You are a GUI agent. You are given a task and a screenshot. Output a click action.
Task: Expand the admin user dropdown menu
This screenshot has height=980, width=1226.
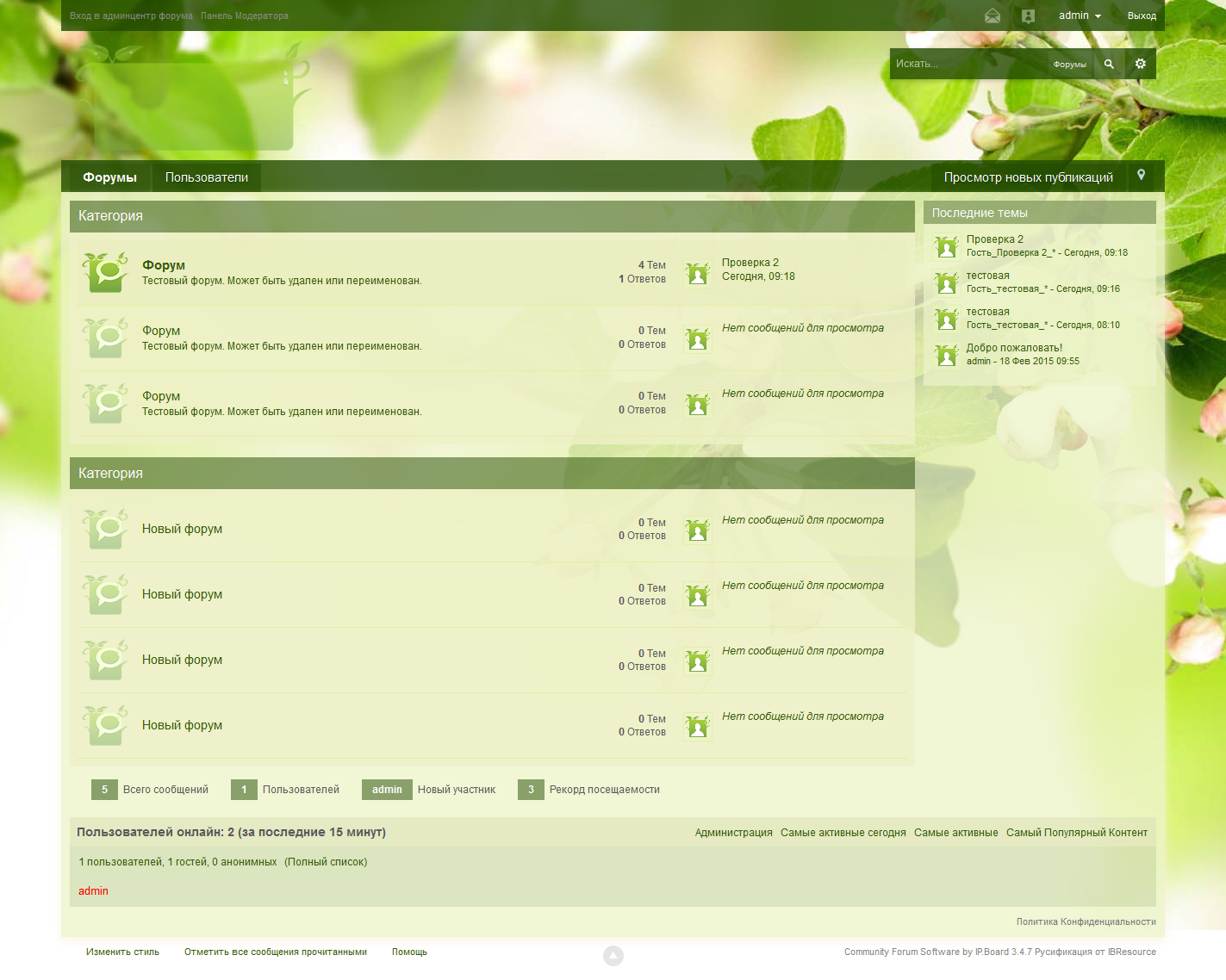click(1080, 16)
